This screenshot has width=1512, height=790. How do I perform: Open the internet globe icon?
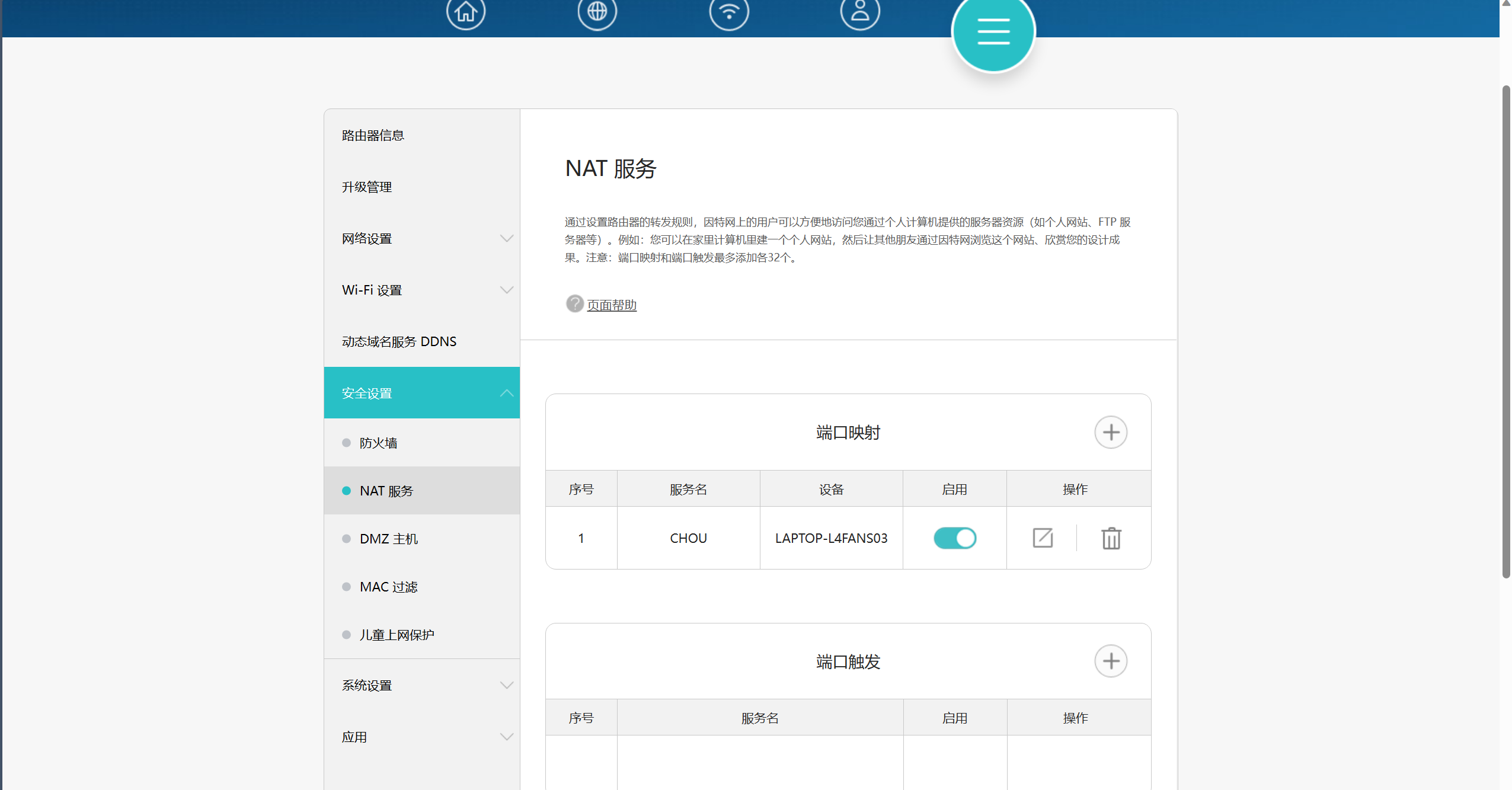pyautogui.click(x=597, y=11)
